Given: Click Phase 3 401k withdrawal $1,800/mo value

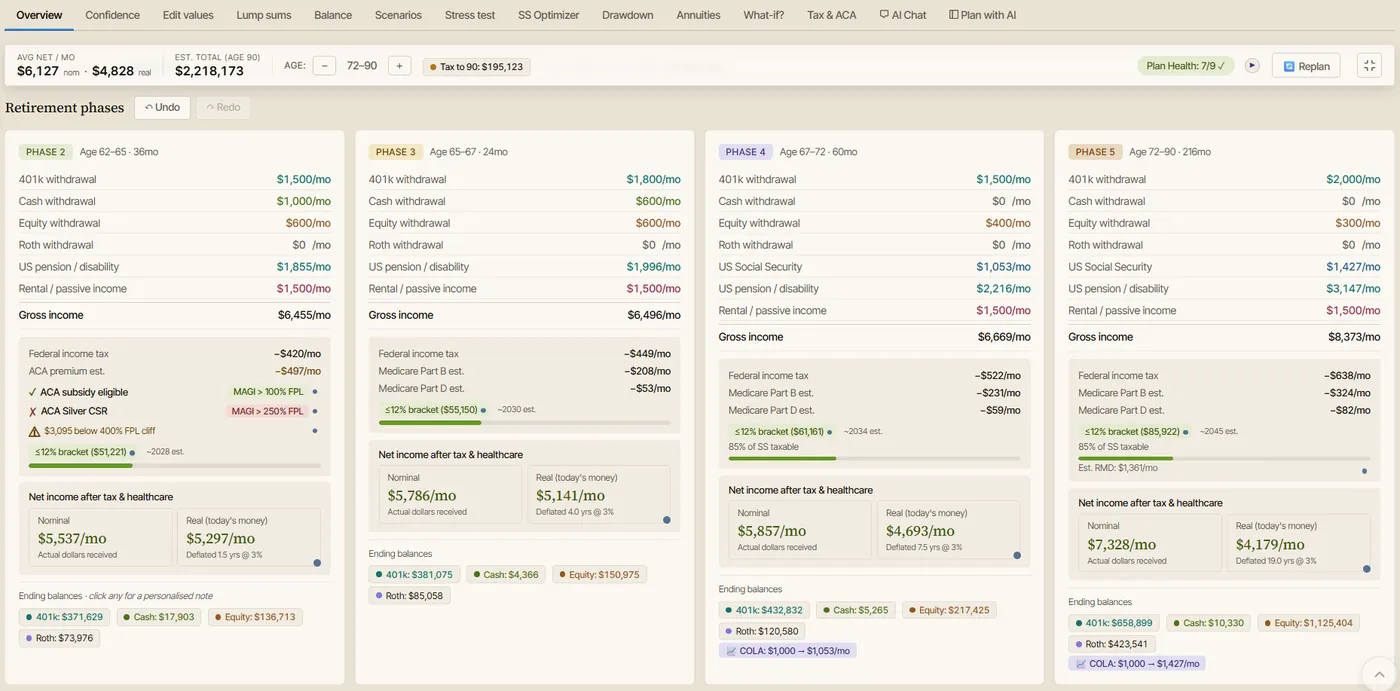Looking at the screenshot, I should 653,180.
